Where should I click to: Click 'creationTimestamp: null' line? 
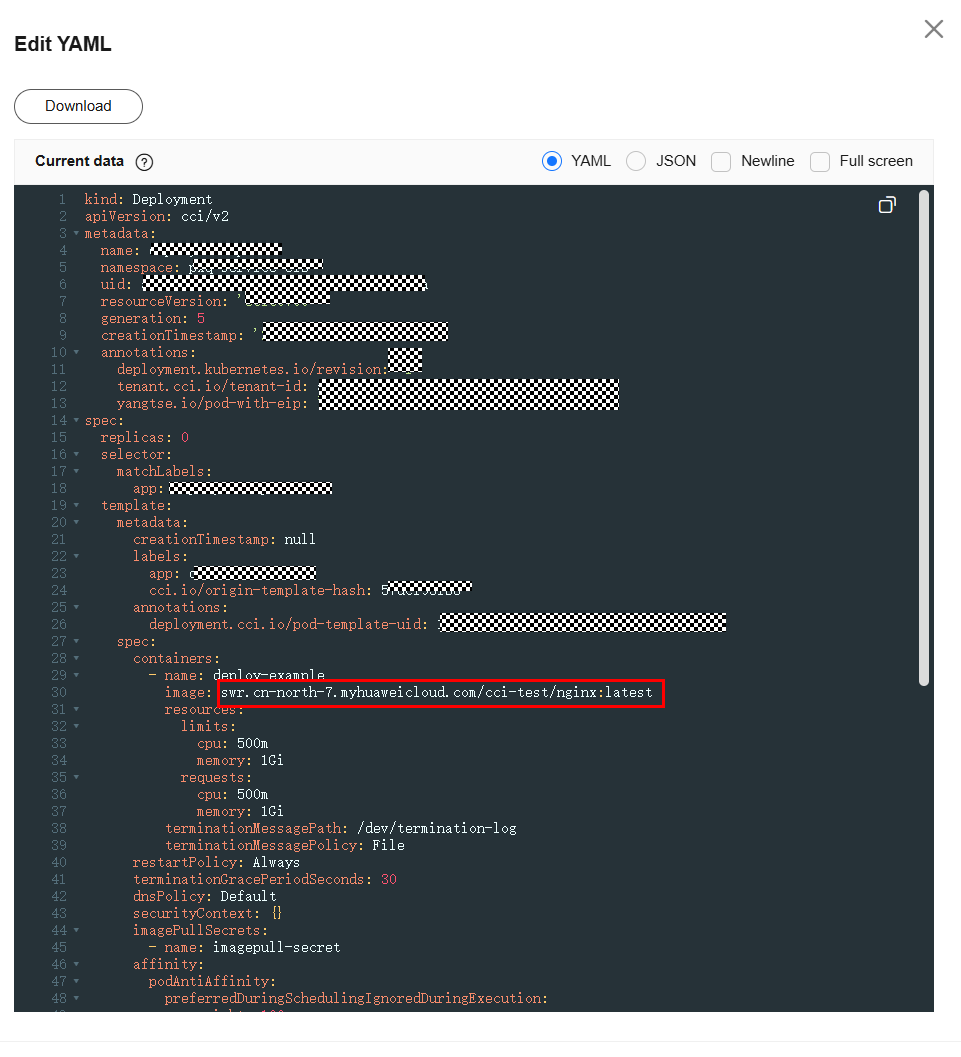224,539
